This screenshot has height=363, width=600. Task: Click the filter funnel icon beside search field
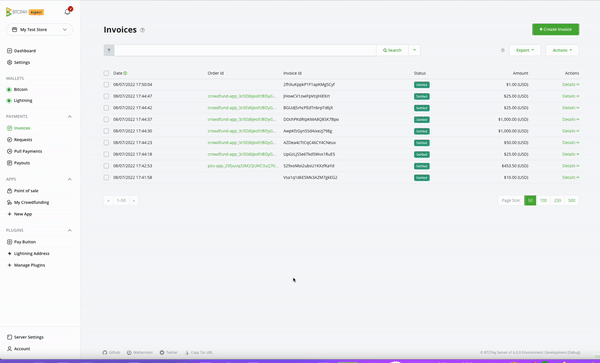coord(109,50)
